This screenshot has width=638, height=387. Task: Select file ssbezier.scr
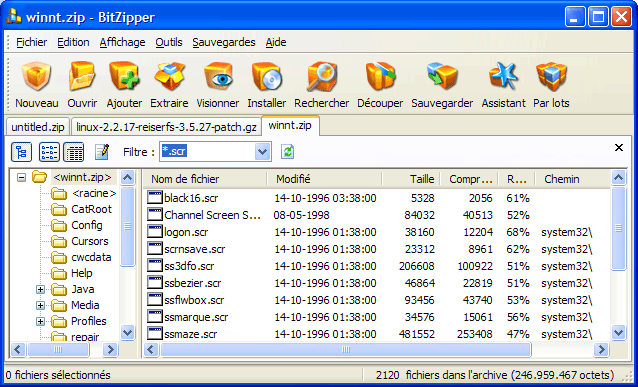point(193,283)
